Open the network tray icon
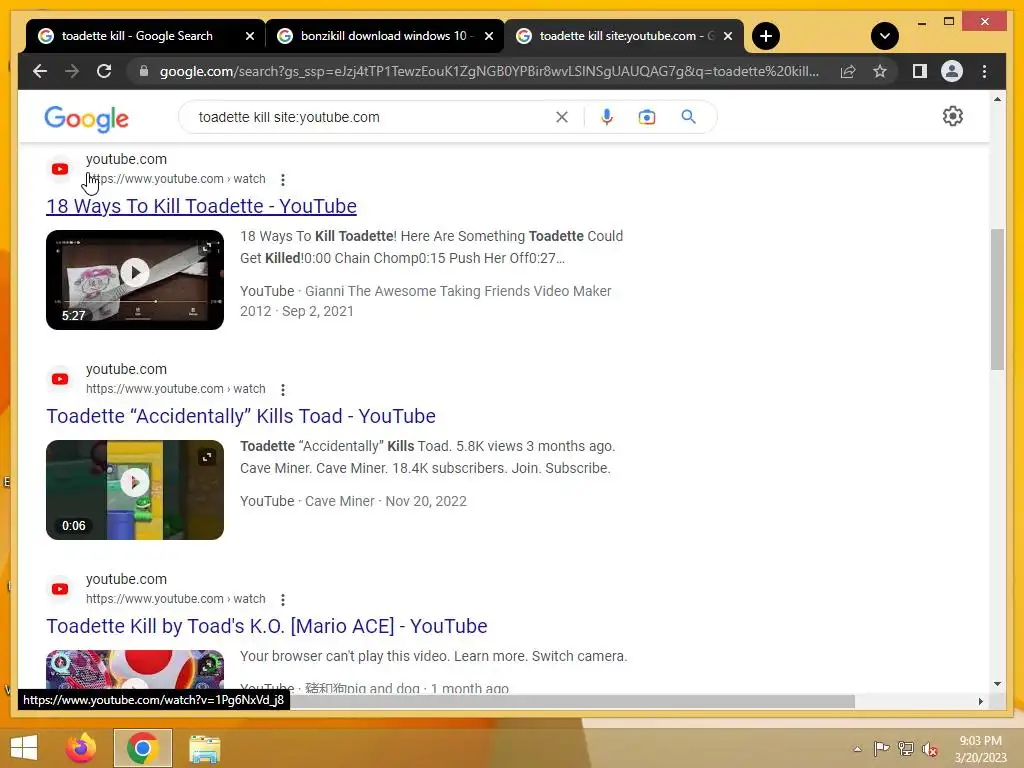Screen dimensions: 1024x768 [906, 749]
